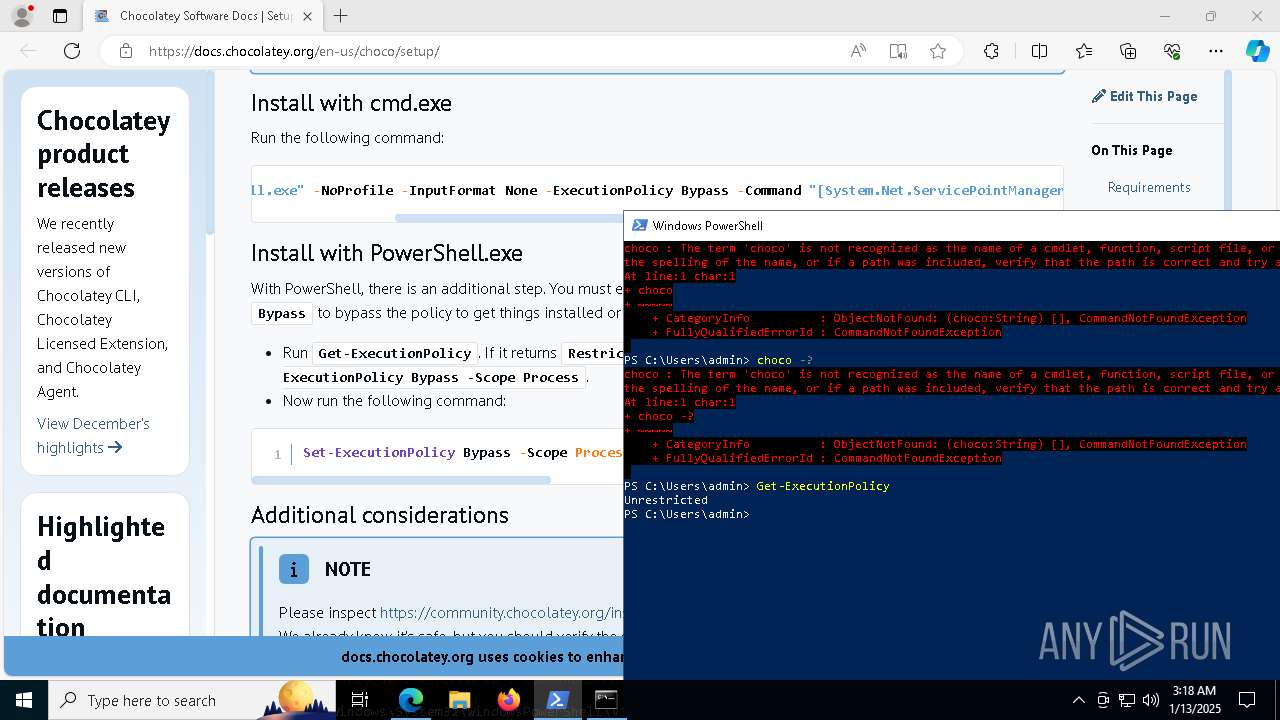Open a new browser tab

[341, 16]
